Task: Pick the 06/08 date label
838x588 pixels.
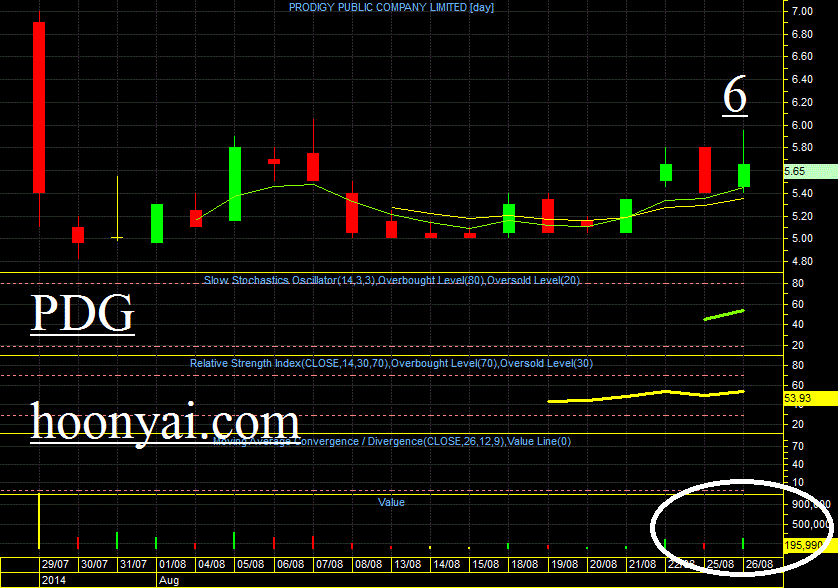Action: (x=290, y=564)
